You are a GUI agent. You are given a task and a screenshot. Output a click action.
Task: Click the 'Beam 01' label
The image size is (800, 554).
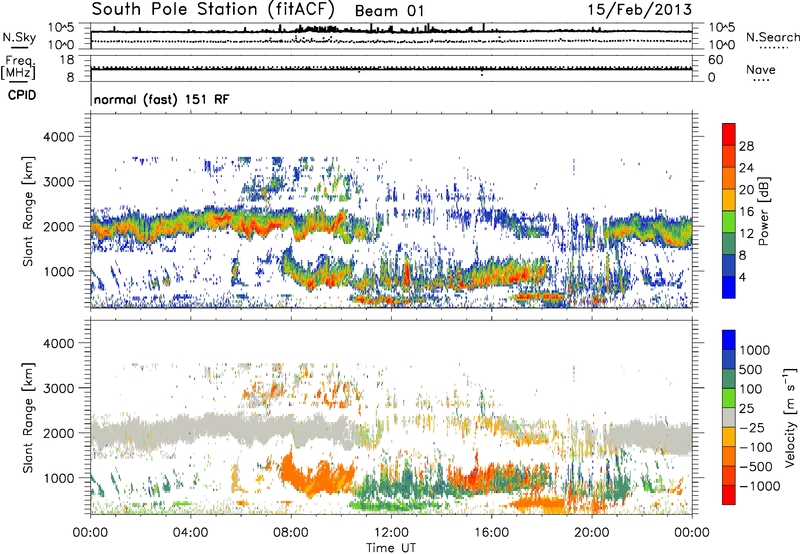(389, 11)
